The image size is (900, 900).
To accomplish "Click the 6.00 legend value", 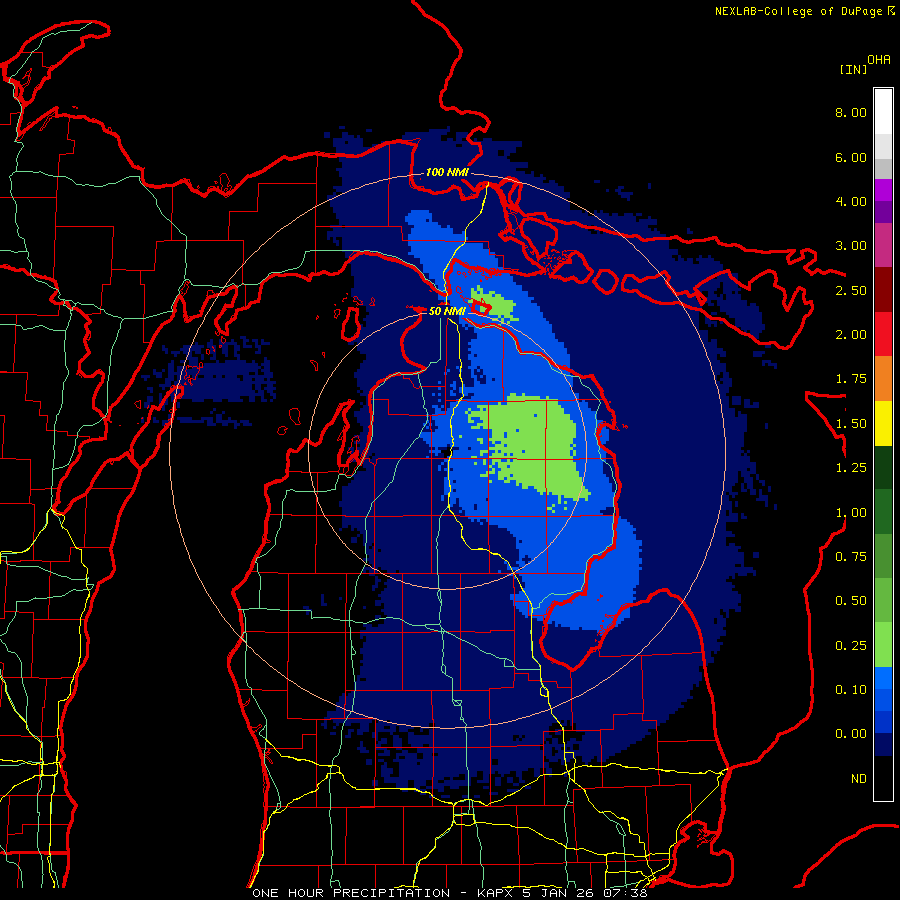I will coord(851,157).
